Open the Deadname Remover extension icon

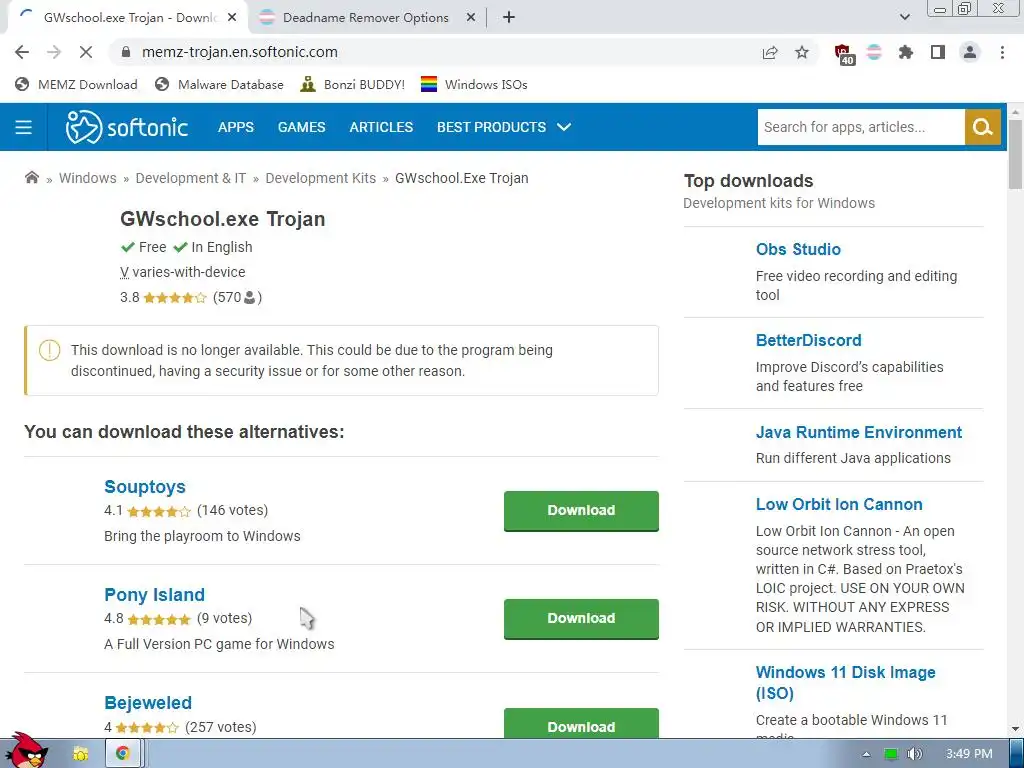(874, 52)
